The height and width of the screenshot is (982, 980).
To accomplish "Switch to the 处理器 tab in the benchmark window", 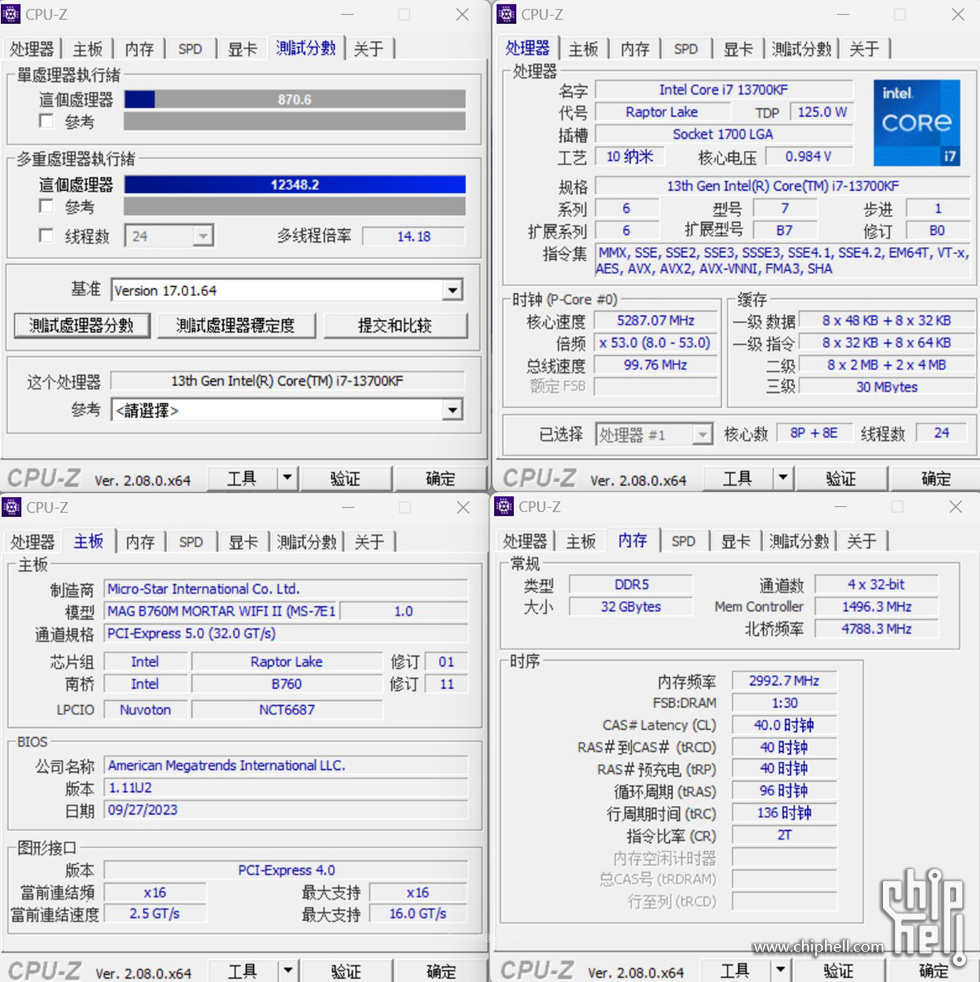I will 32,49.
